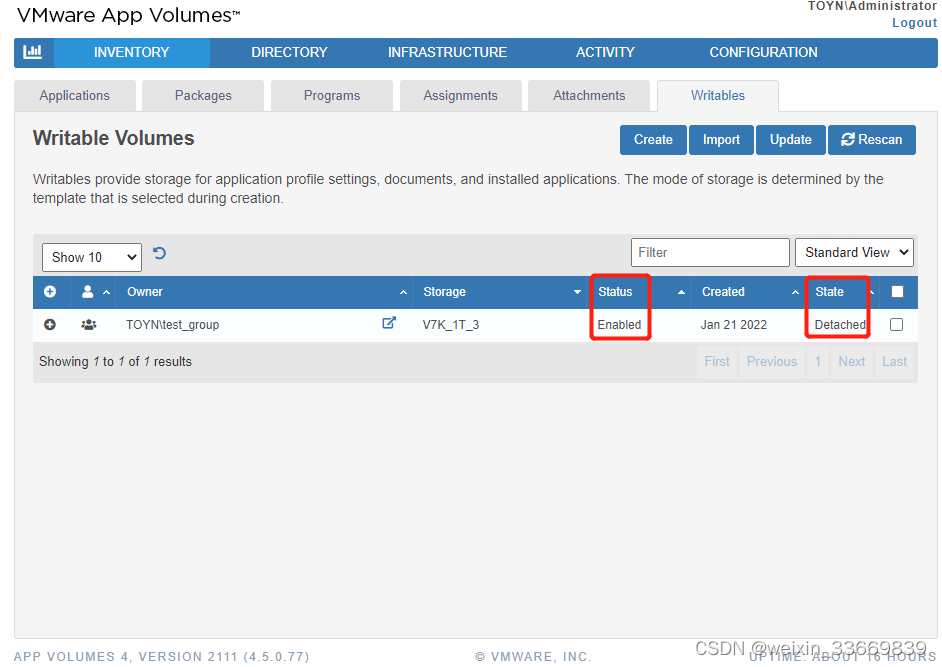This screenshot has width=942, height=667.
Task: Click the Previous pagination button
Action: 771,361
